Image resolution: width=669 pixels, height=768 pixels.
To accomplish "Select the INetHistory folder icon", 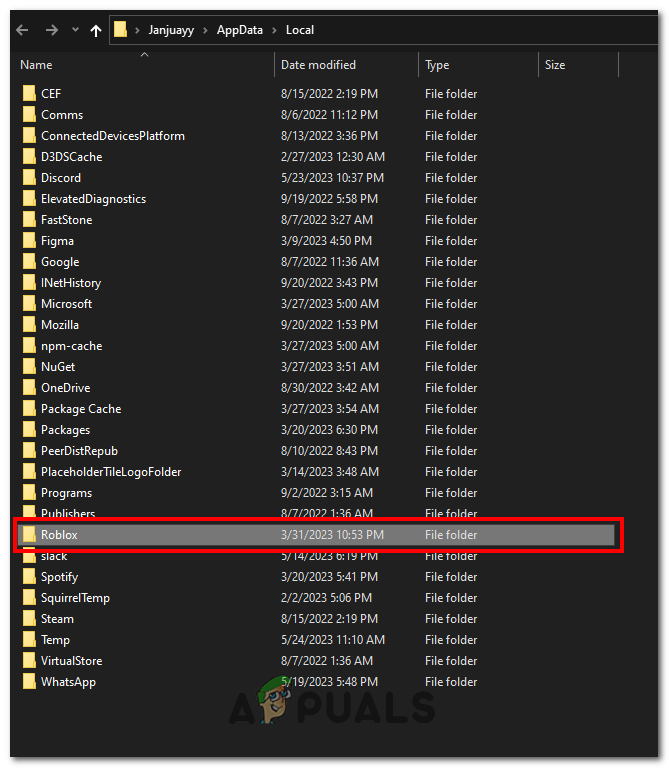I will point(29,282).
